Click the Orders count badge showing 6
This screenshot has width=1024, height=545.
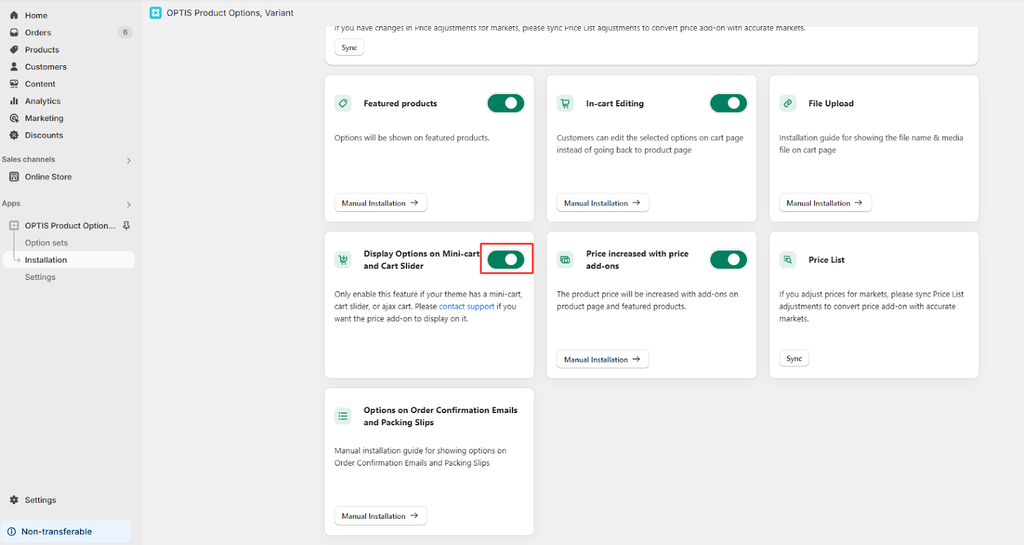pos(125,32)
